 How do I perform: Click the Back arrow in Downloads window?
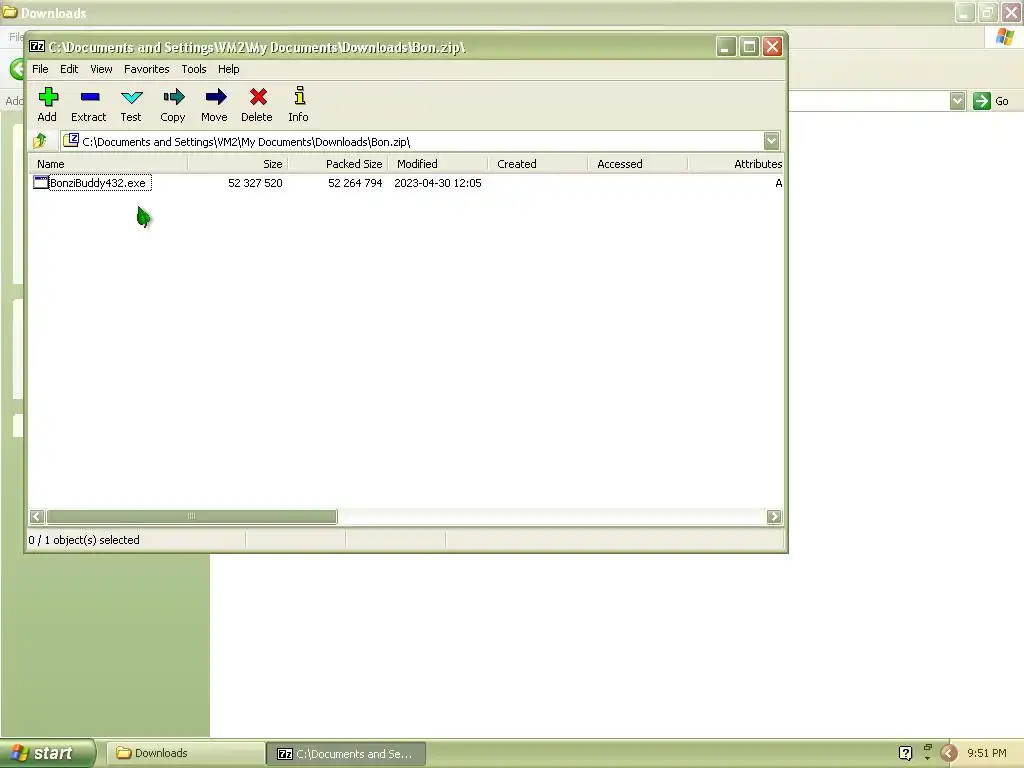(17, 68)
